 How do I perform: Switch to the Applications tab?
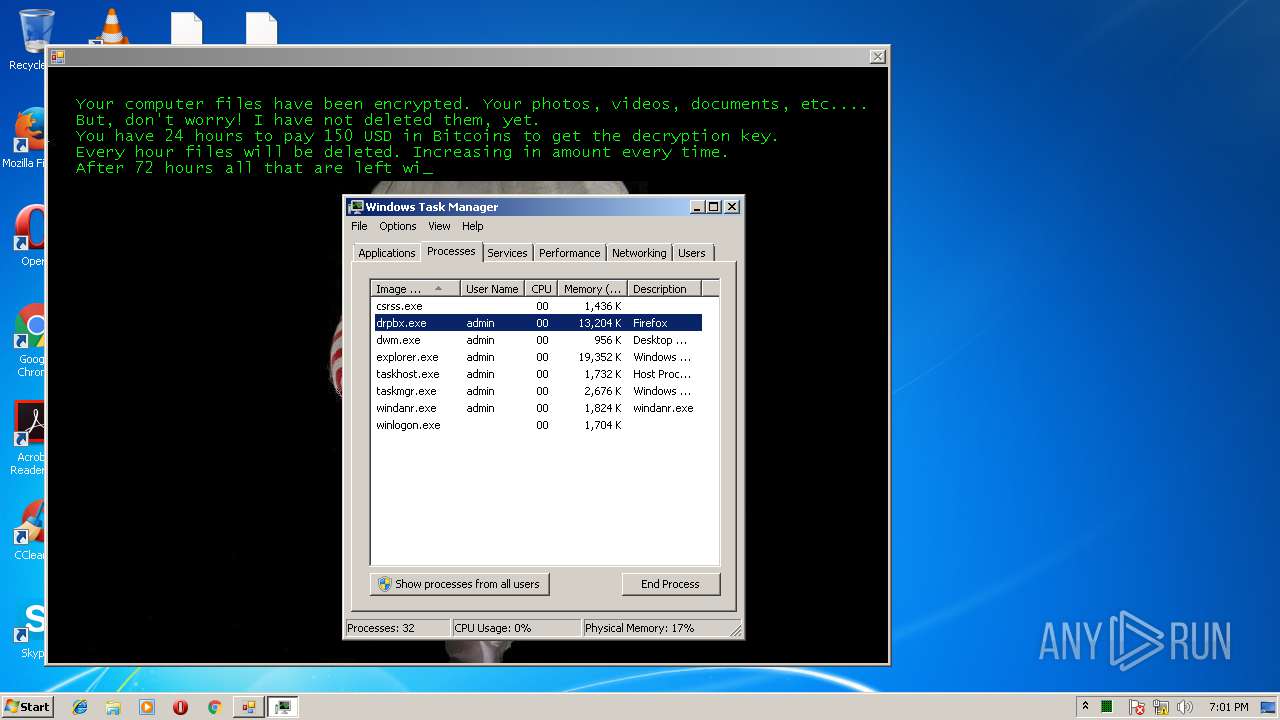386,253
